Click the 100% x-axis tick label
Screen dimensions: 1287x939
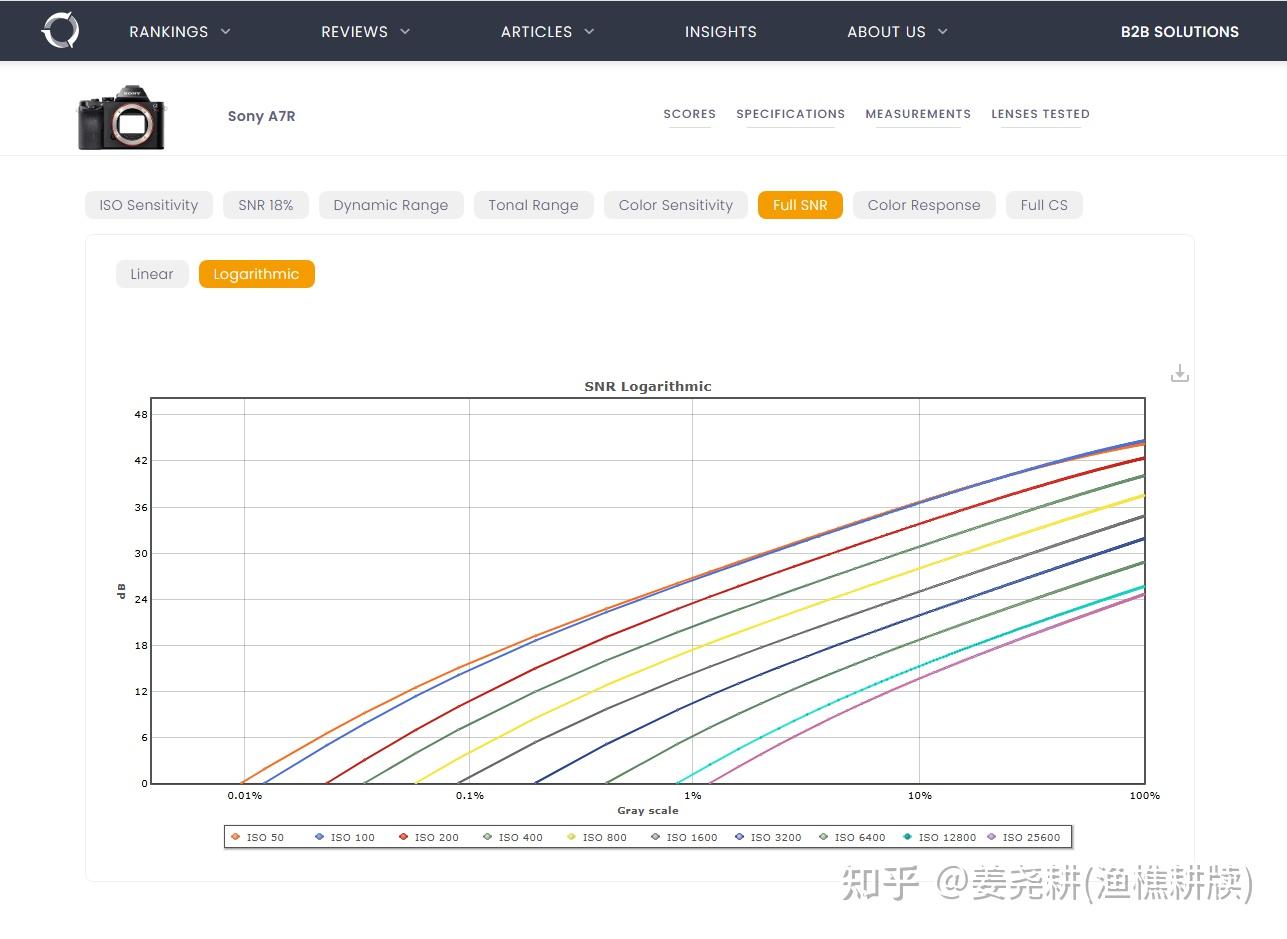coord(1145,796)
